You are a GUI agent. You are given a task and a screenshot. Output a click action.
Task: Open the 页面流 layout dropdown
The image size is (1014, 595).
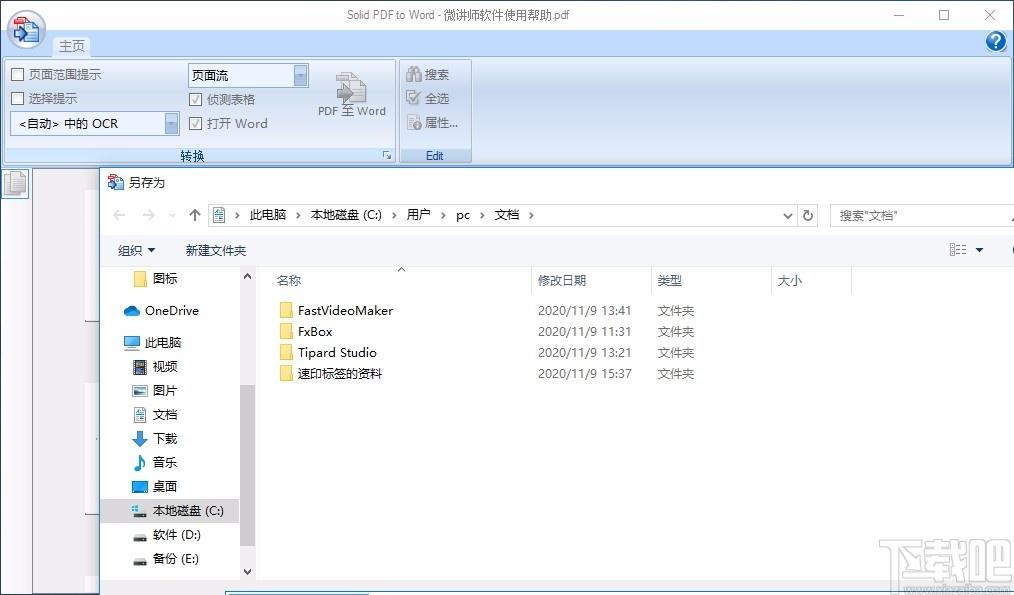tap(301, 76)
